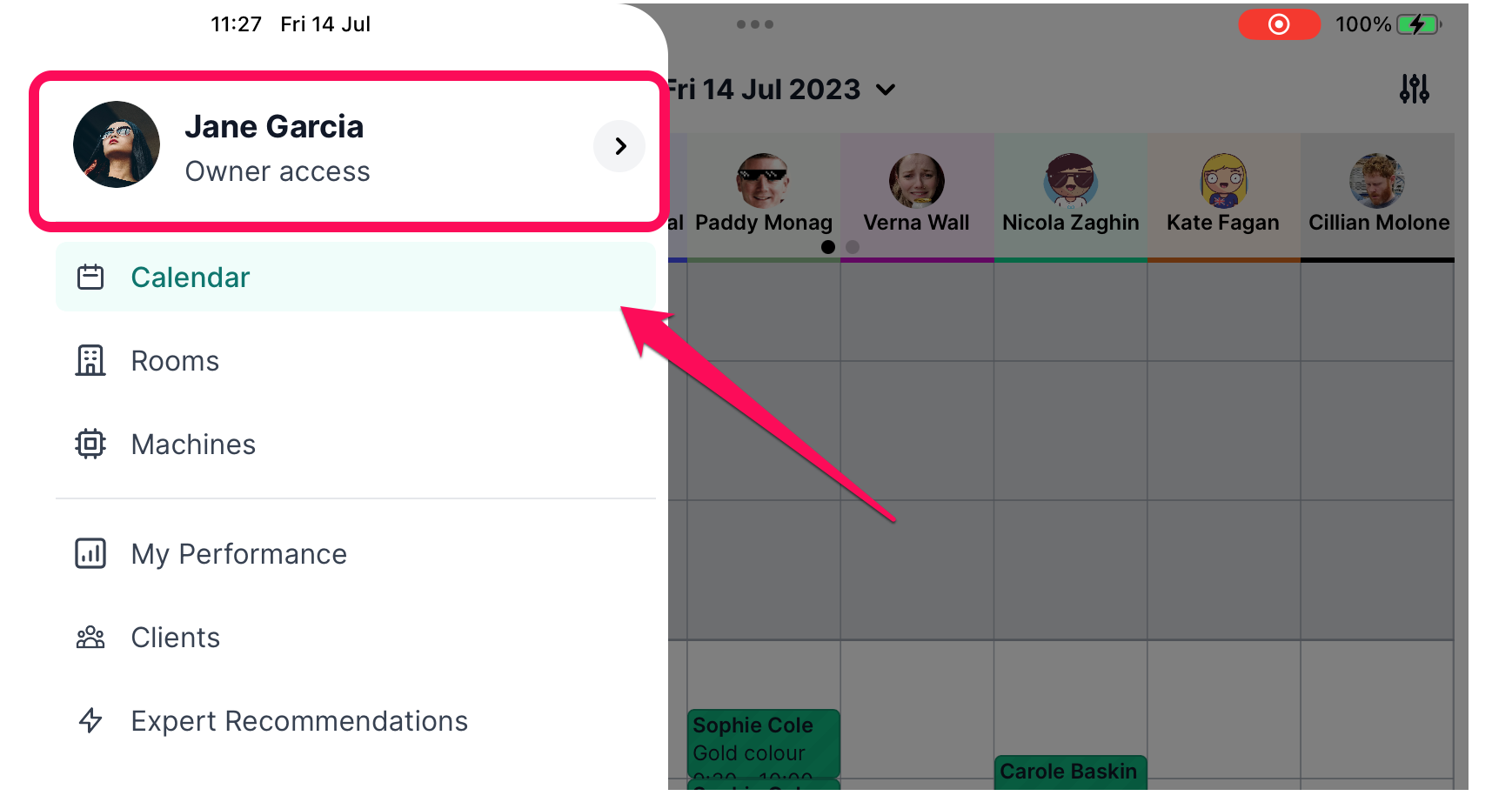Screen dimensions: 1512x809
Task: Click the Rooms building icon
Action: point(90,360)
